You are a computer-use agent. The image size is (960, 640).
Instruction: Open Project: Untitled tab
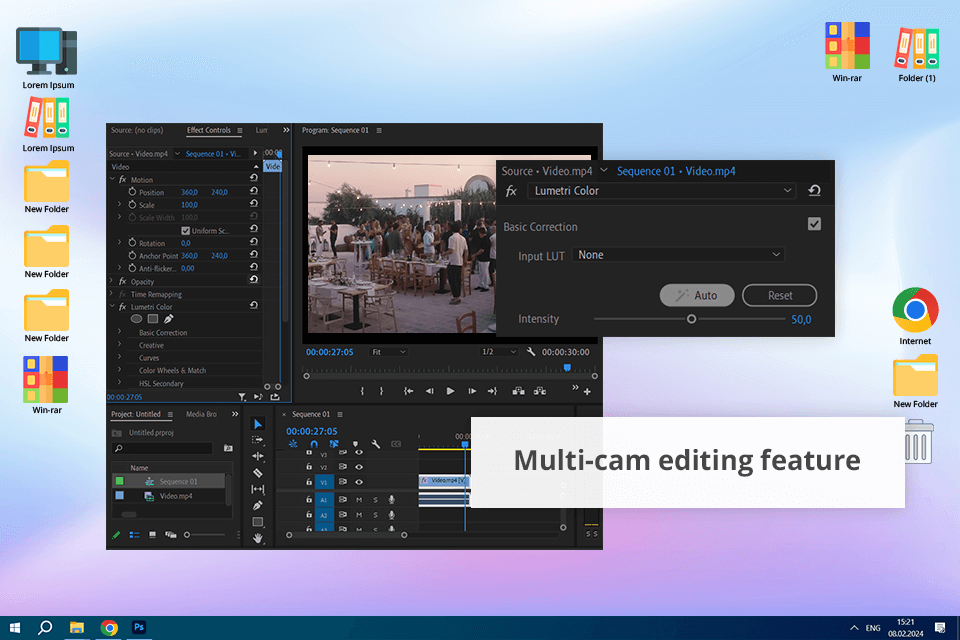[x=135, y=414]
